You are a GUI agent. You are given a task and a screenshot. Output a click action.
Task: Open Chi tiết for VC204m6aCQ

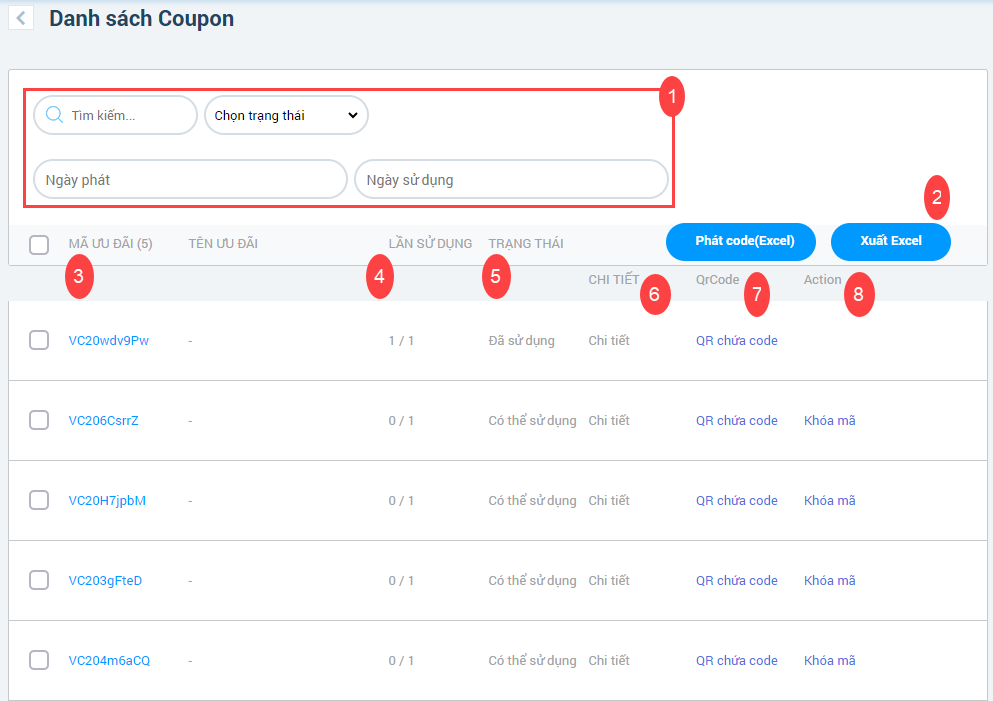609,660
